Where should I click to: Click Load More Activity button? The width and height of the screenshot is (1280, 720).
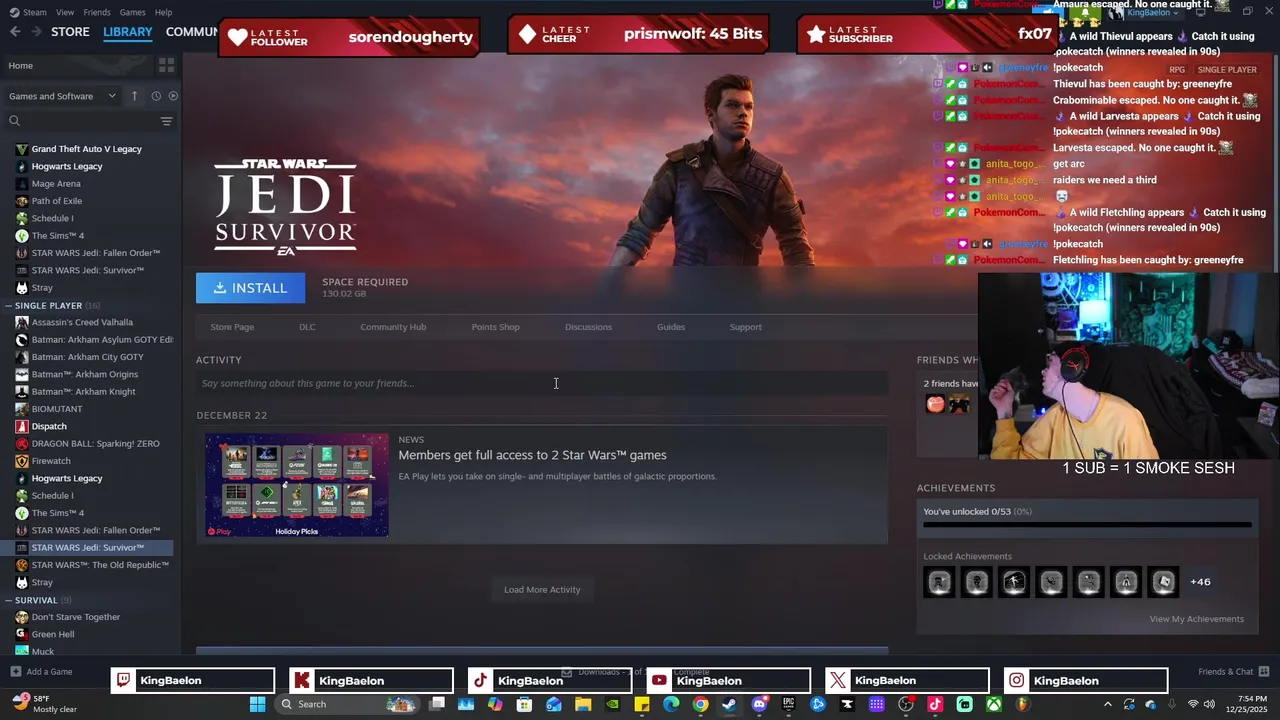[x=542, y=589]
